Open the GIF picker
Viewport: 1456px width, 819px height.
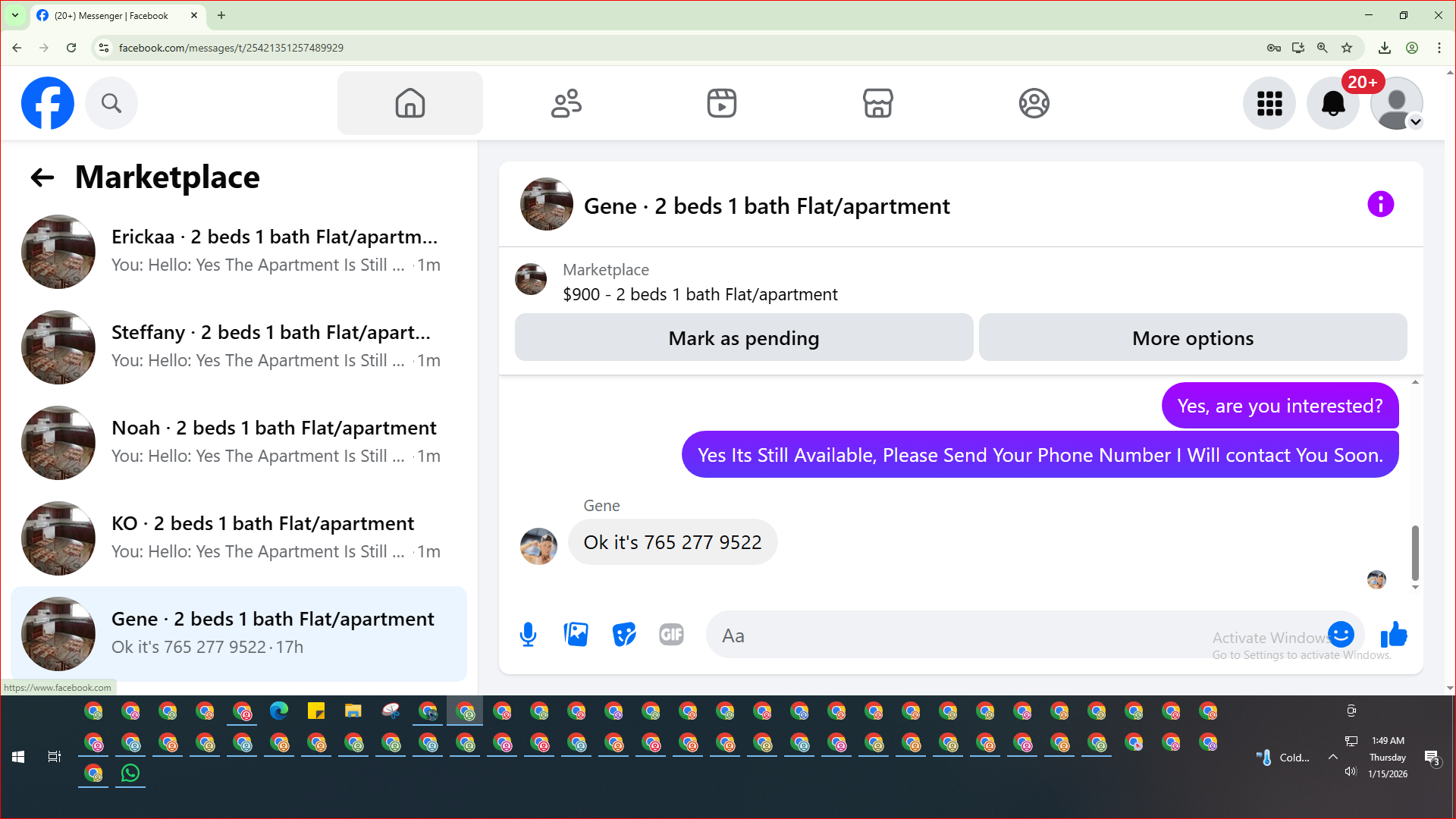tap(672, 635)
